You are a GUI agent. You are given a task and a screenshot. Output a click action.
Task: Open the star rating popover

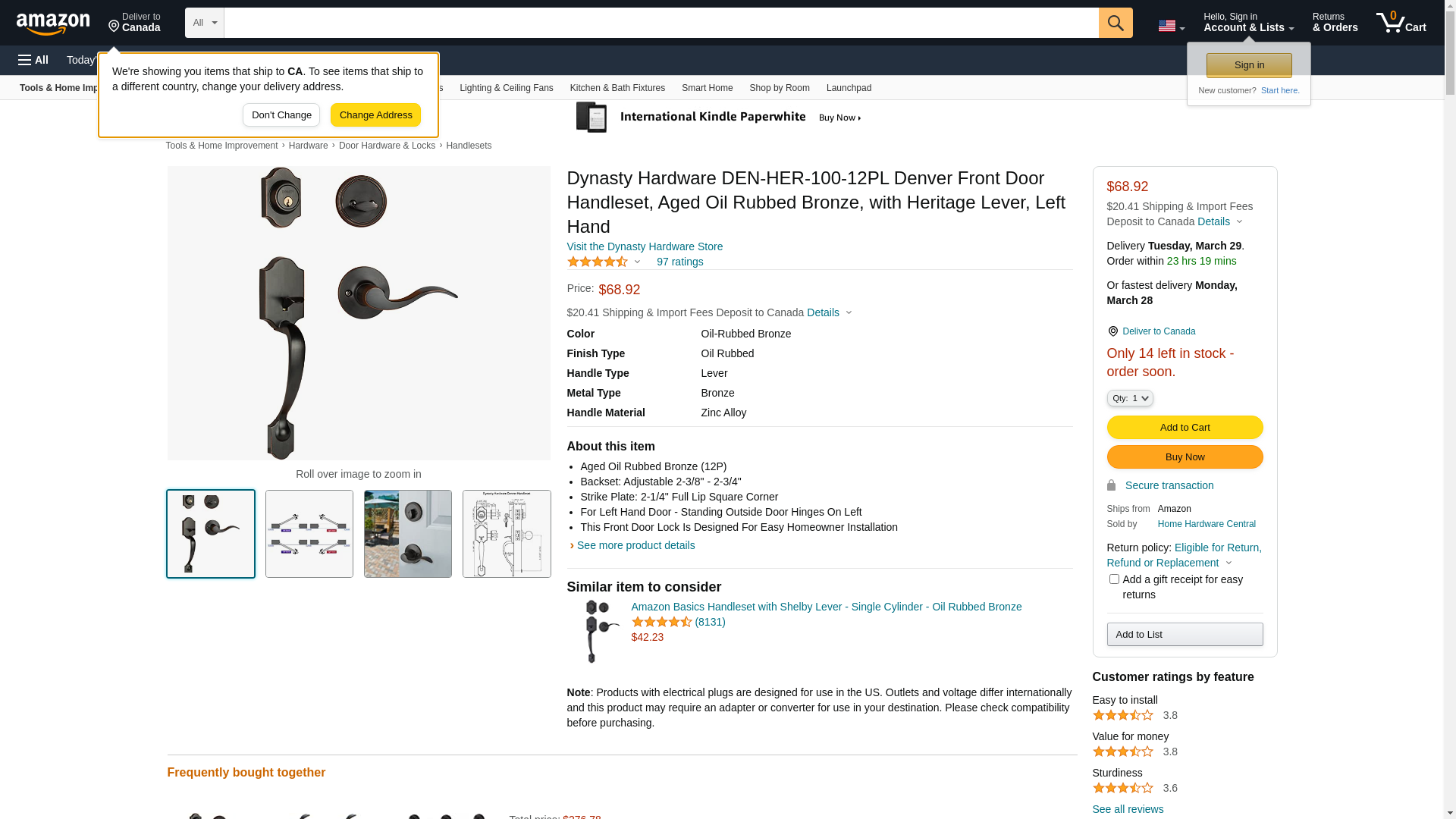pos(604,262)
